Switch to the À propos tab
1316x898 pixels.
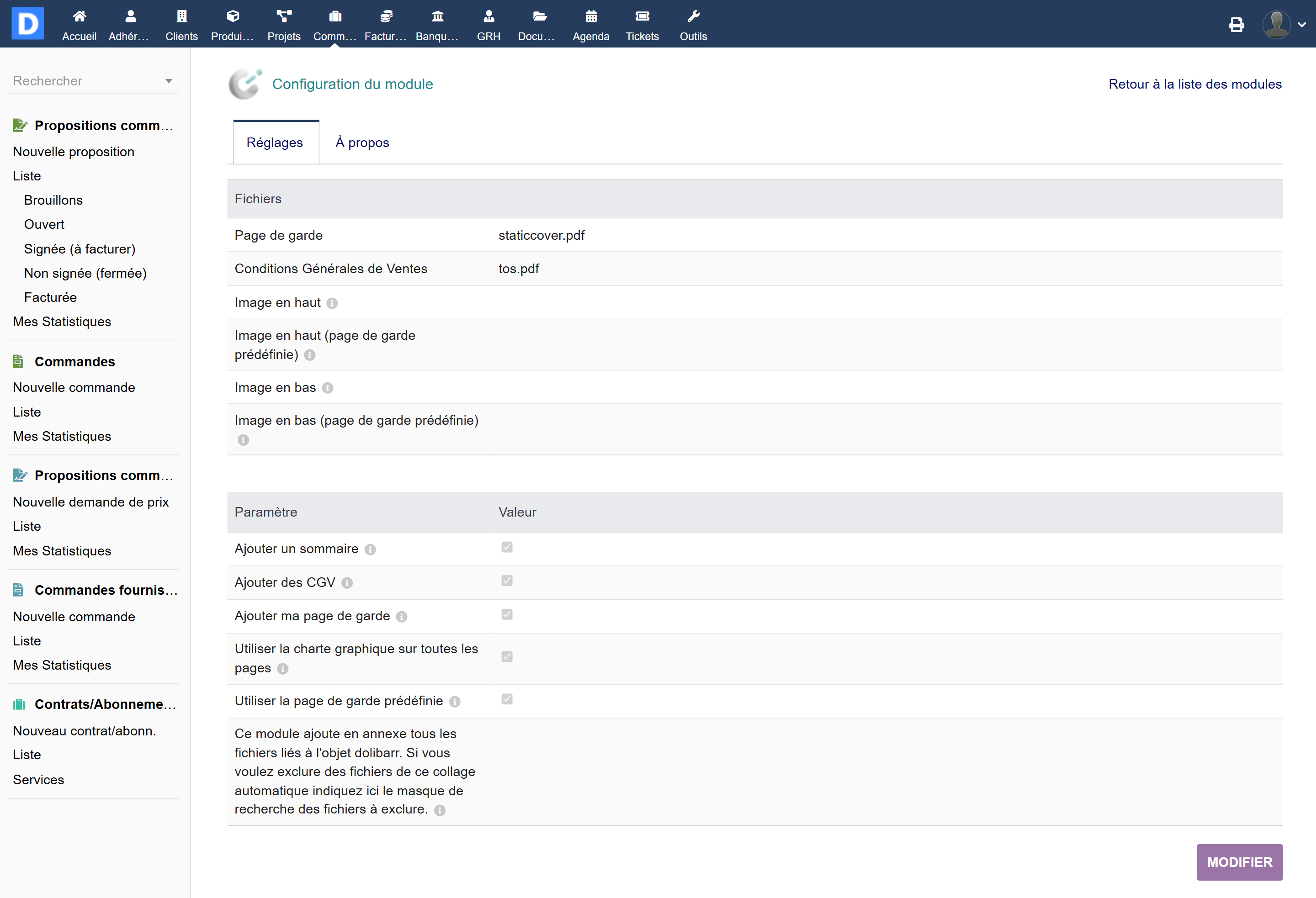click(362, 143)
